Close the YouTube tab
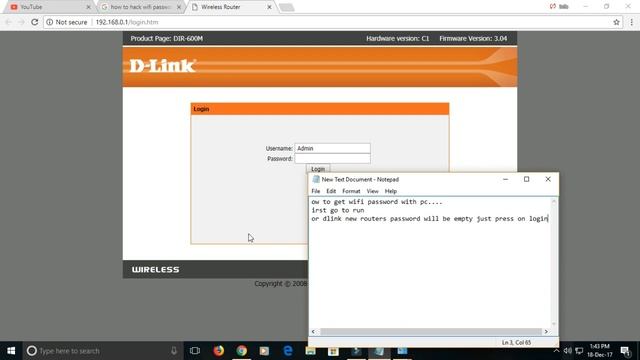Viewport: 640px width, 360px height. tap(88, 7)
